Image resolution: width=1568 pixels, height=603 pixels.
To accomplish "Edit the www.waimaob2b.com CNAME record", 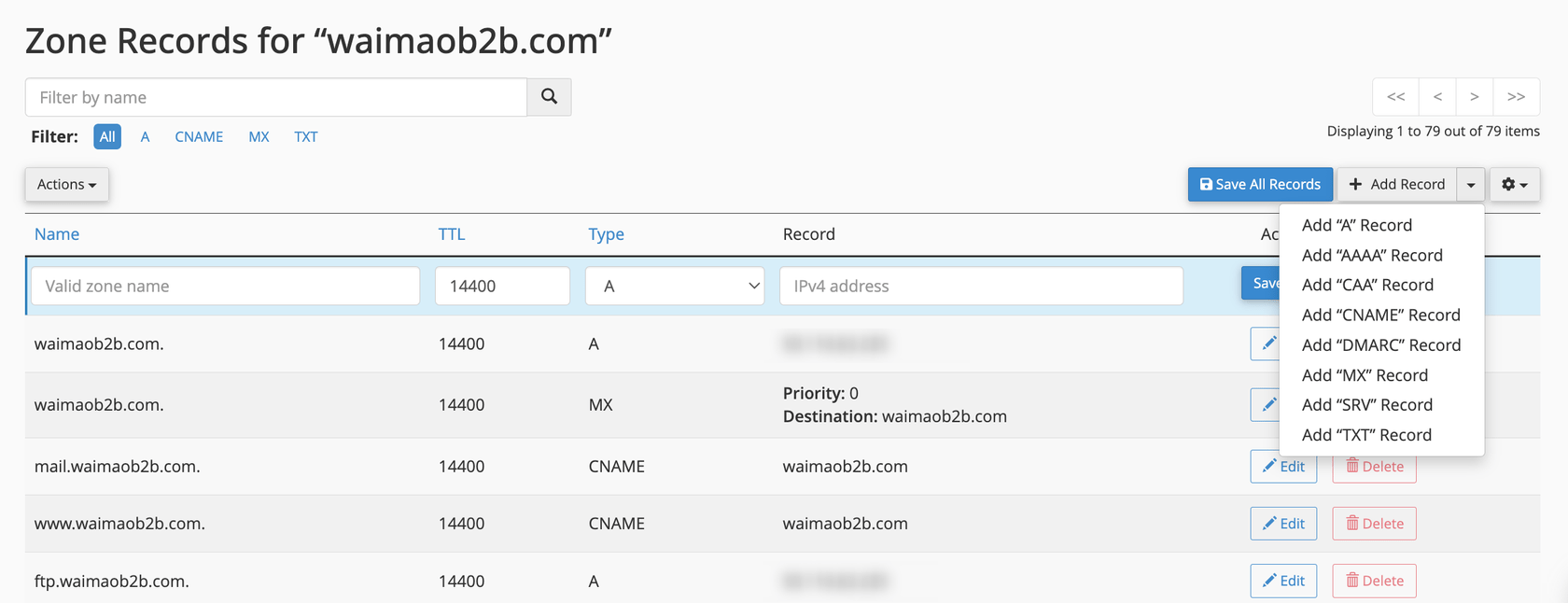I will [x=1283, y=524].
